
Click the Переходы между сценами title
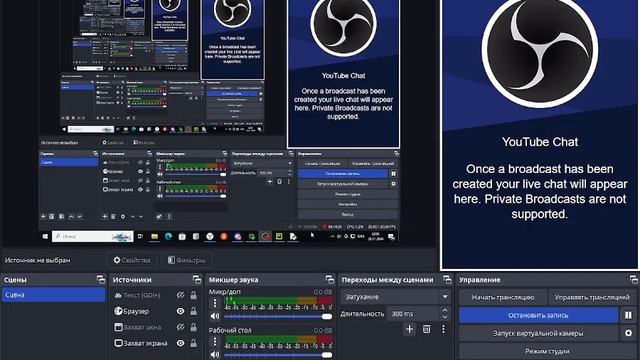click(x=387, y=280)
